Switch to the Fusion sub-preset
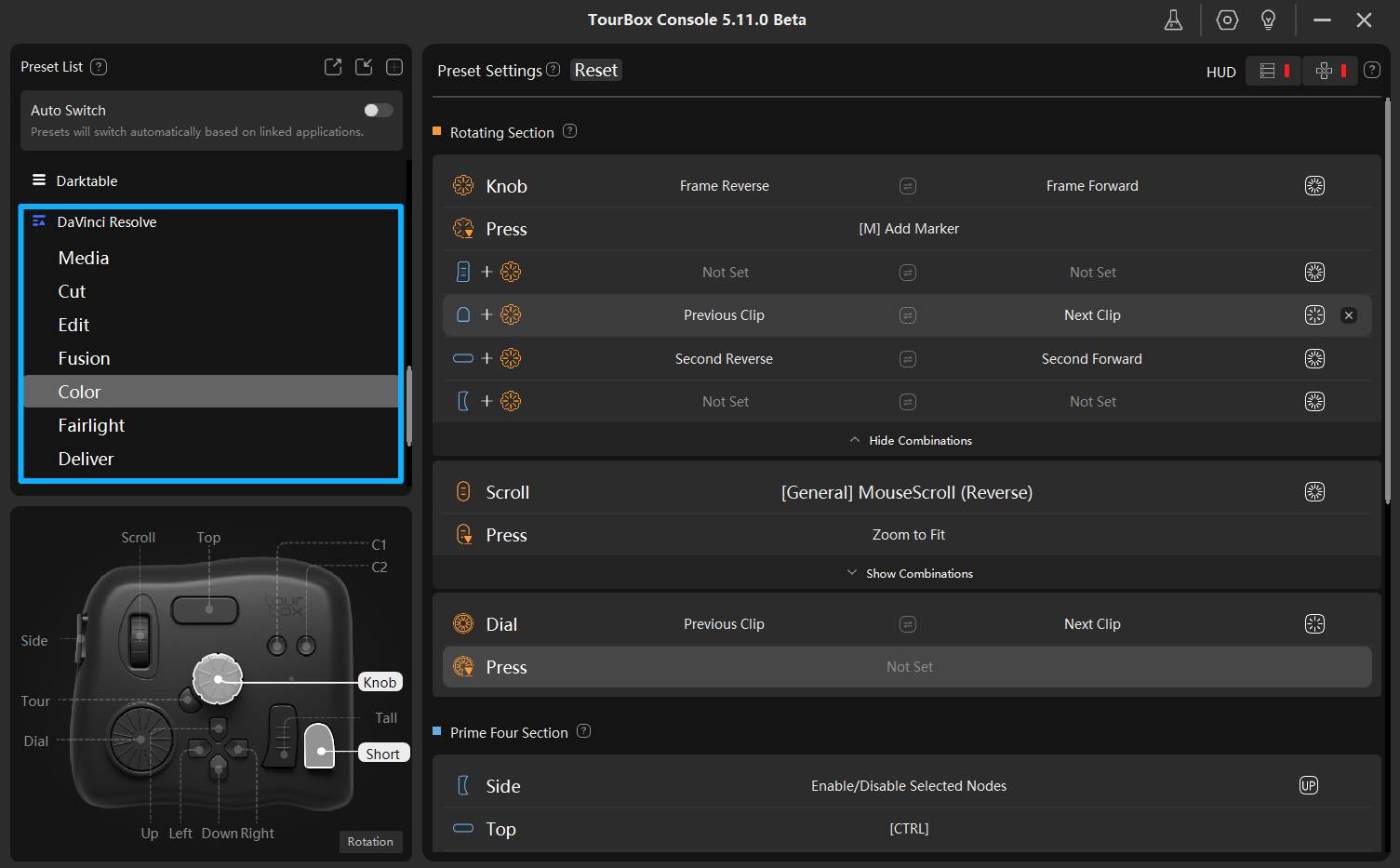Screen dimensions: 1400x868 tap(84, 358)
